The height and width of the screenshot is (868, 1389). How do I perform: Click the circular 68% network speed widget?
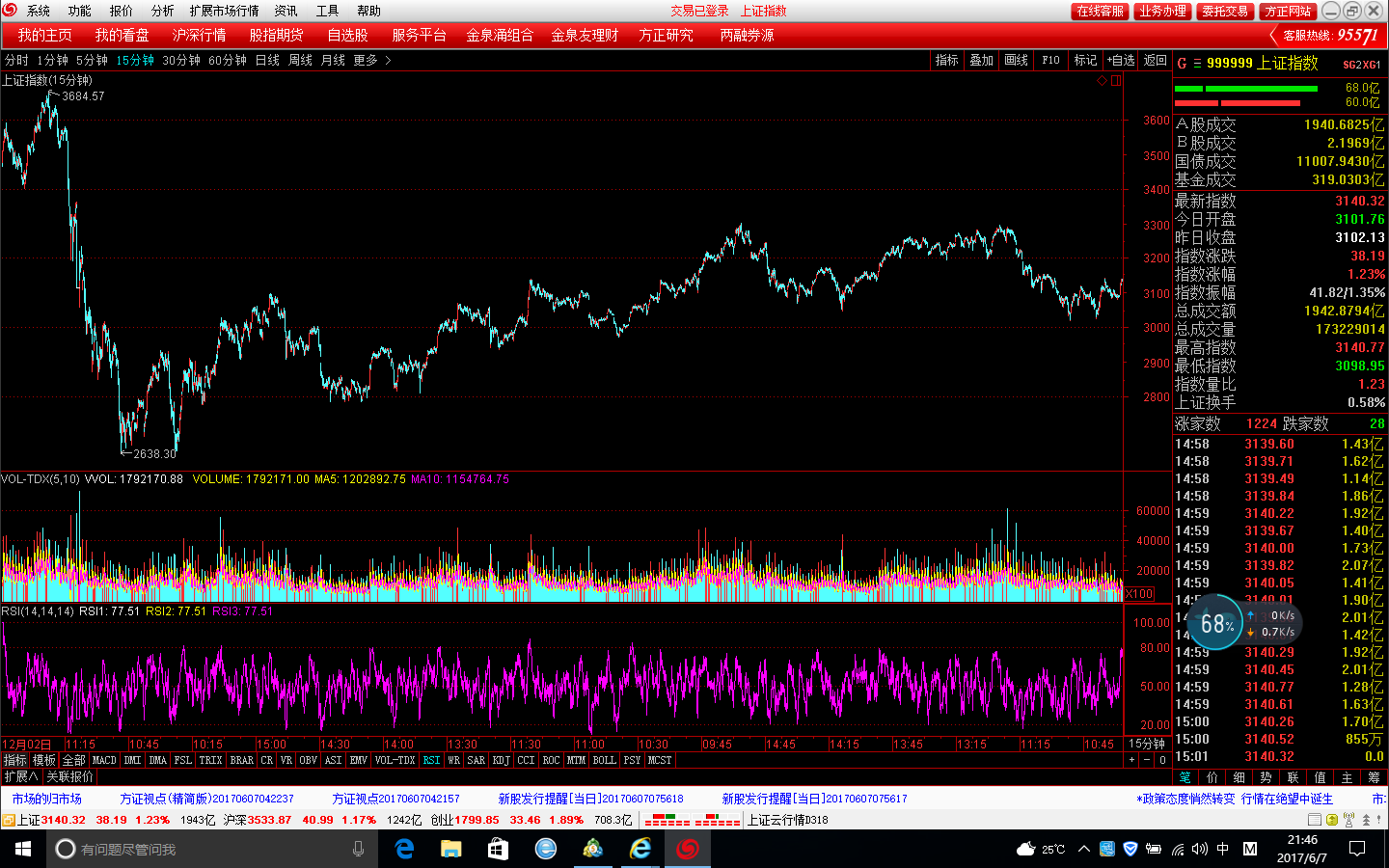(1215, 623)
